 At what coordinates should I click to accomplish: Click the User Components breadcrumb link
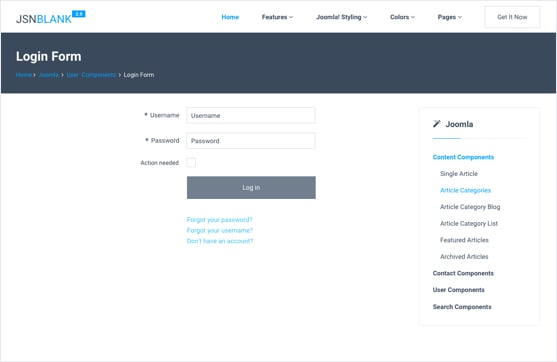click(91, 75)
